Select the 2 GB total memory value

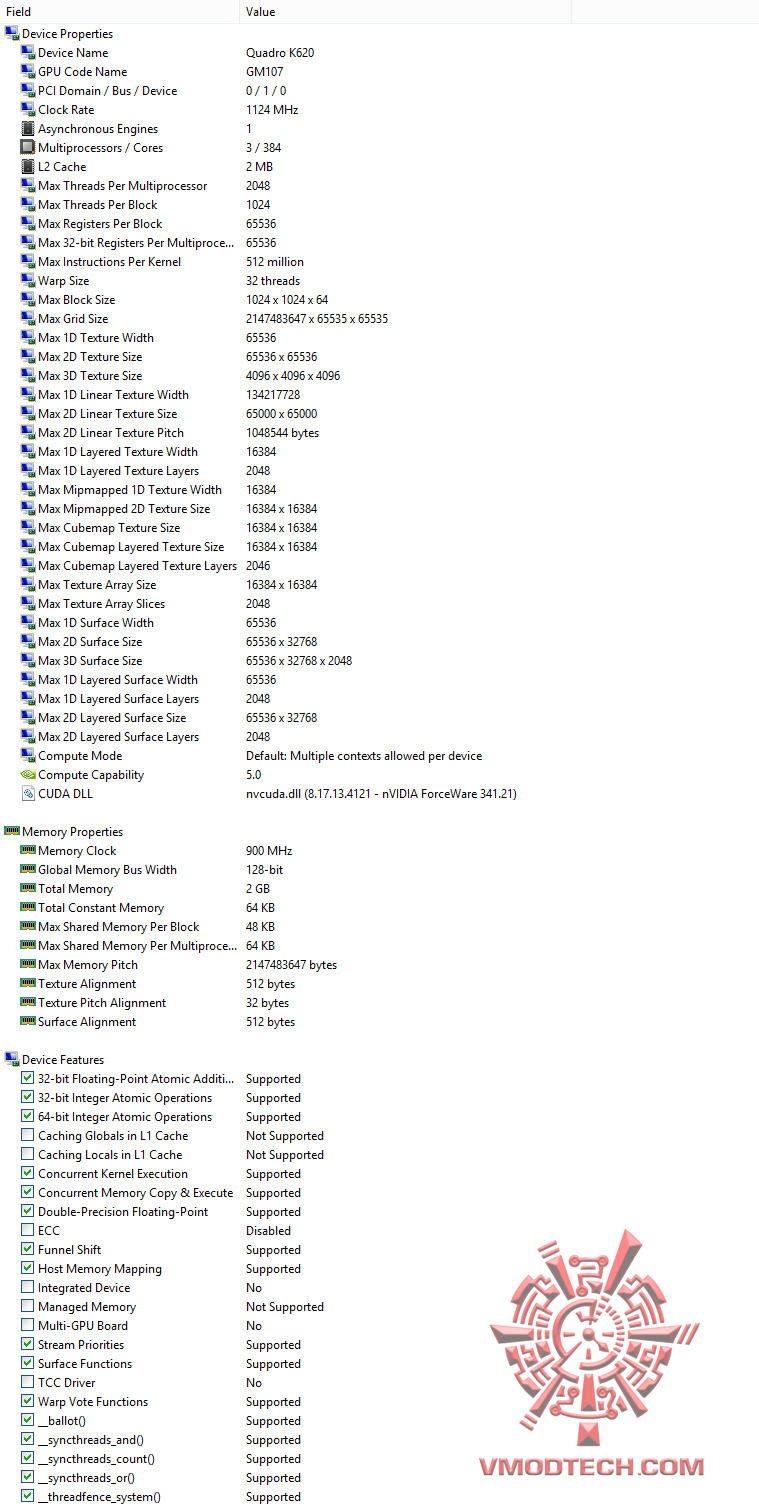click(x=257, y=888)
